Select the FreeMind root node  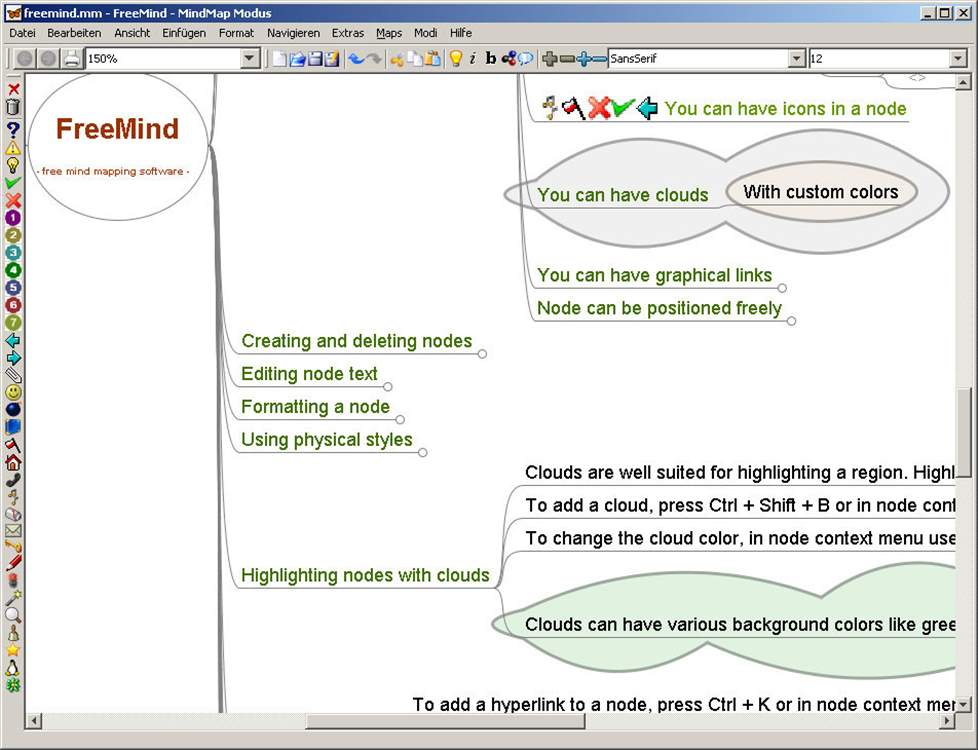tap(118, 147)
